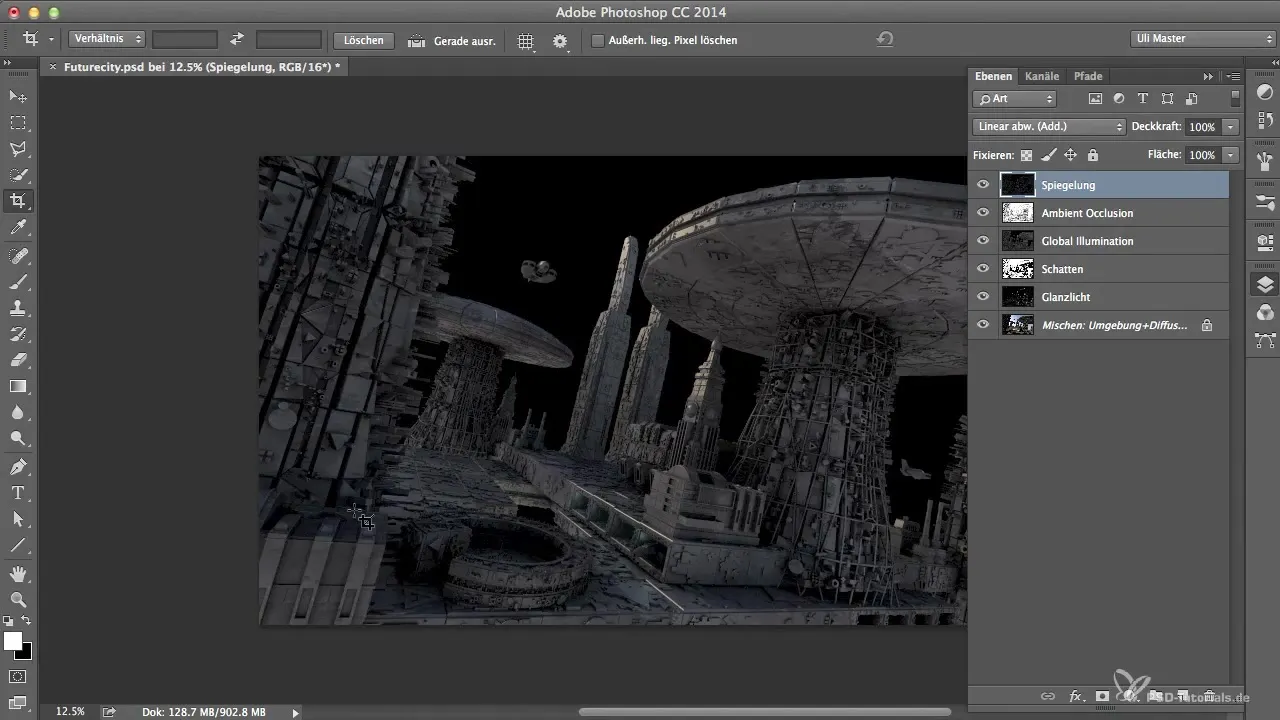Image resolution: width=1280 pixels, height=720 pixels.
Task: Open crop settings gear menu
Action: click(560, 41)
